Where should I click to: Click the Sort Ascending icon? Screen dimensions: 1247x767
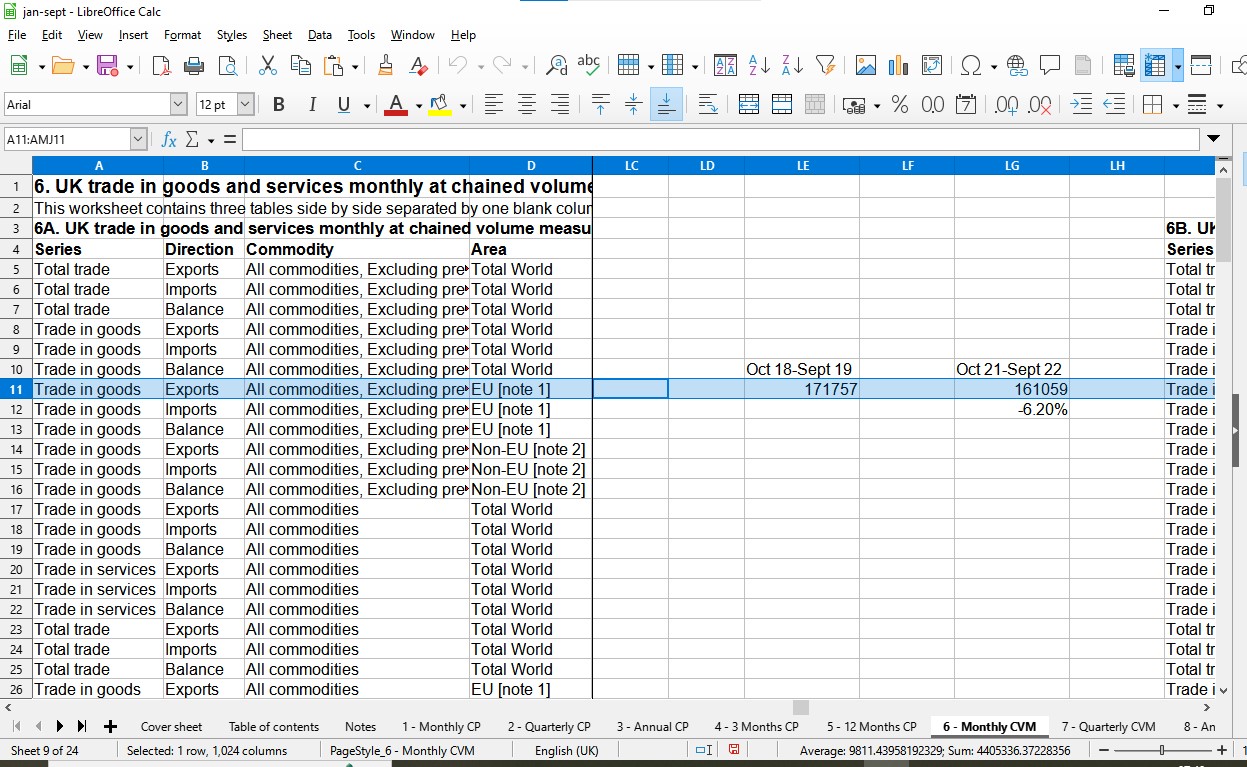(x=759, y=66)
